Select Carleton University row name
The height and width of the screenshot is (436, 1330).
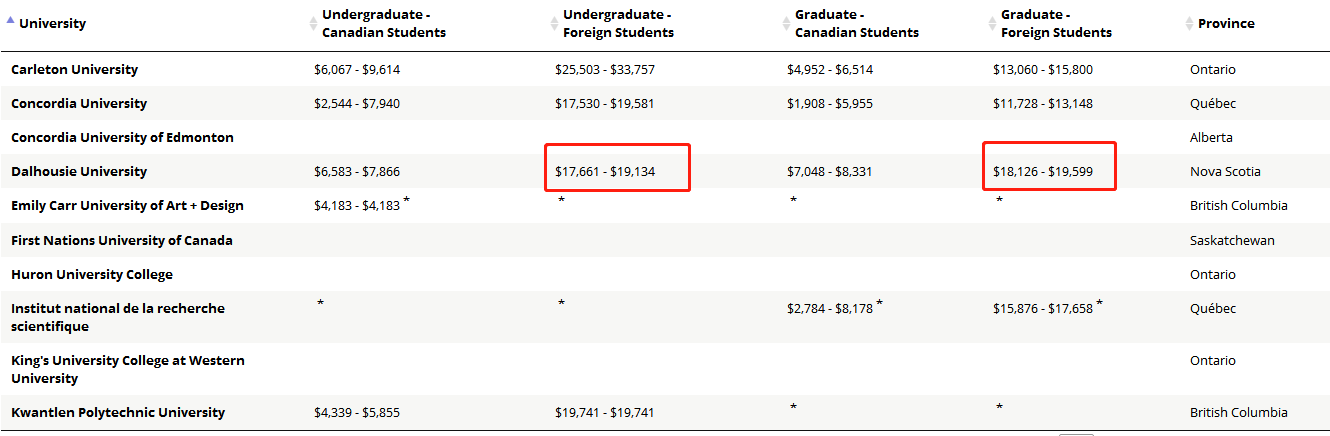[75, 69]
